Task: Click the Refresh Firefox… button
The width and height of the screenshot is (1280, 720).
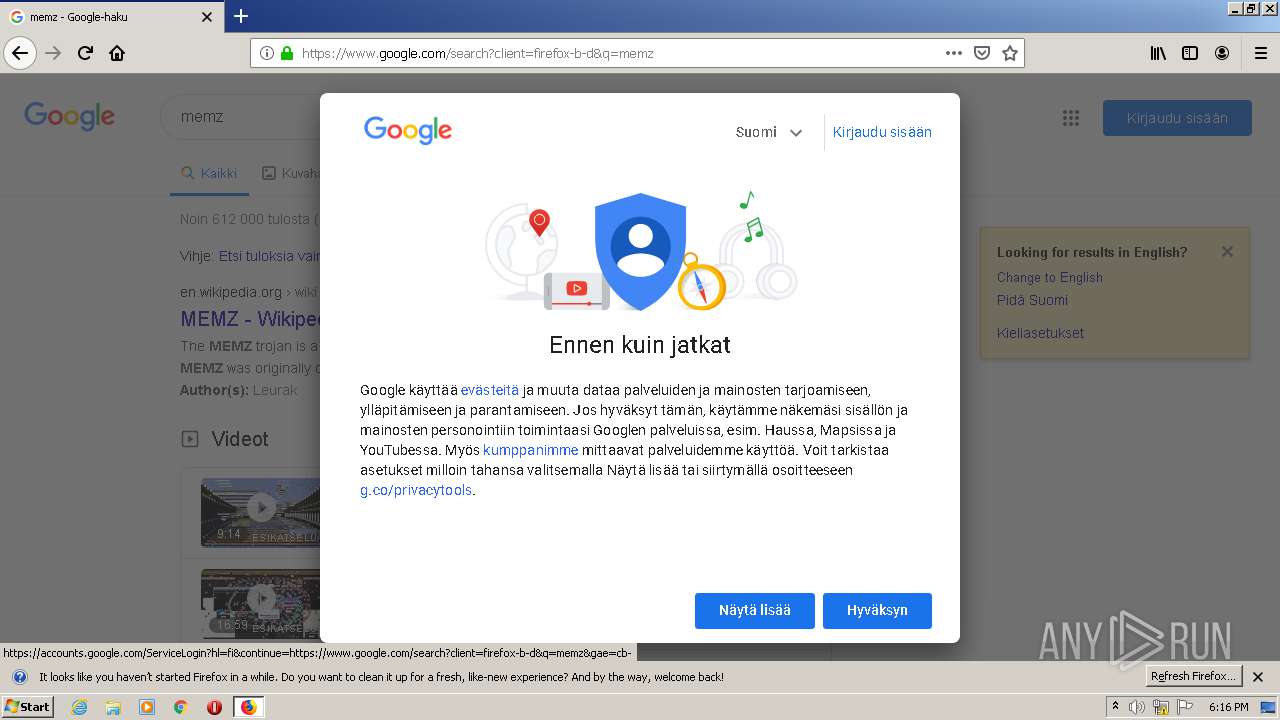Action: click(x=1194, y=677)
